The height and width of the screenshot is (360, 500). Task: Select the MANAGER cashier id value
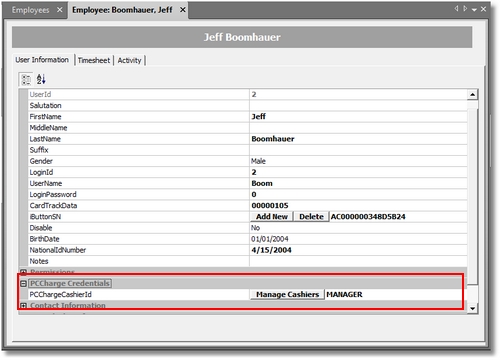[344, 294]
